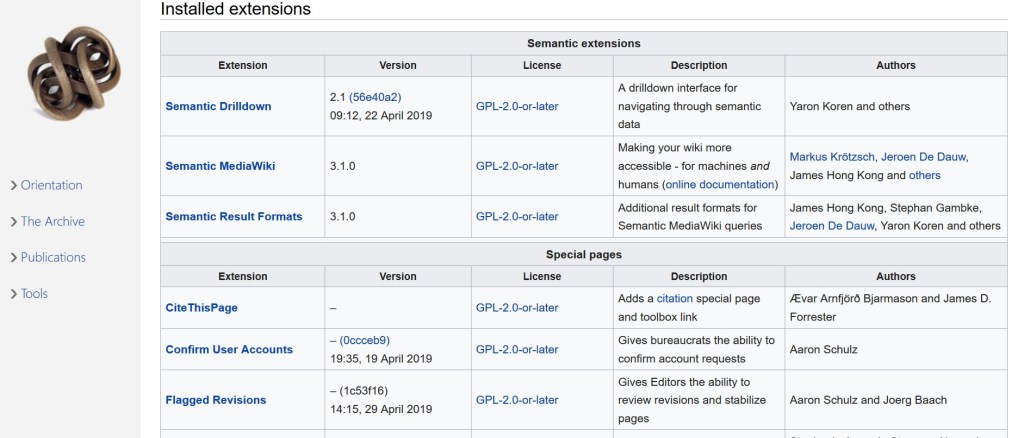Screen dimensions: 1024x438
Task: Click the 0ccceb9 commit hash link
Action: [x=364, y=340]
